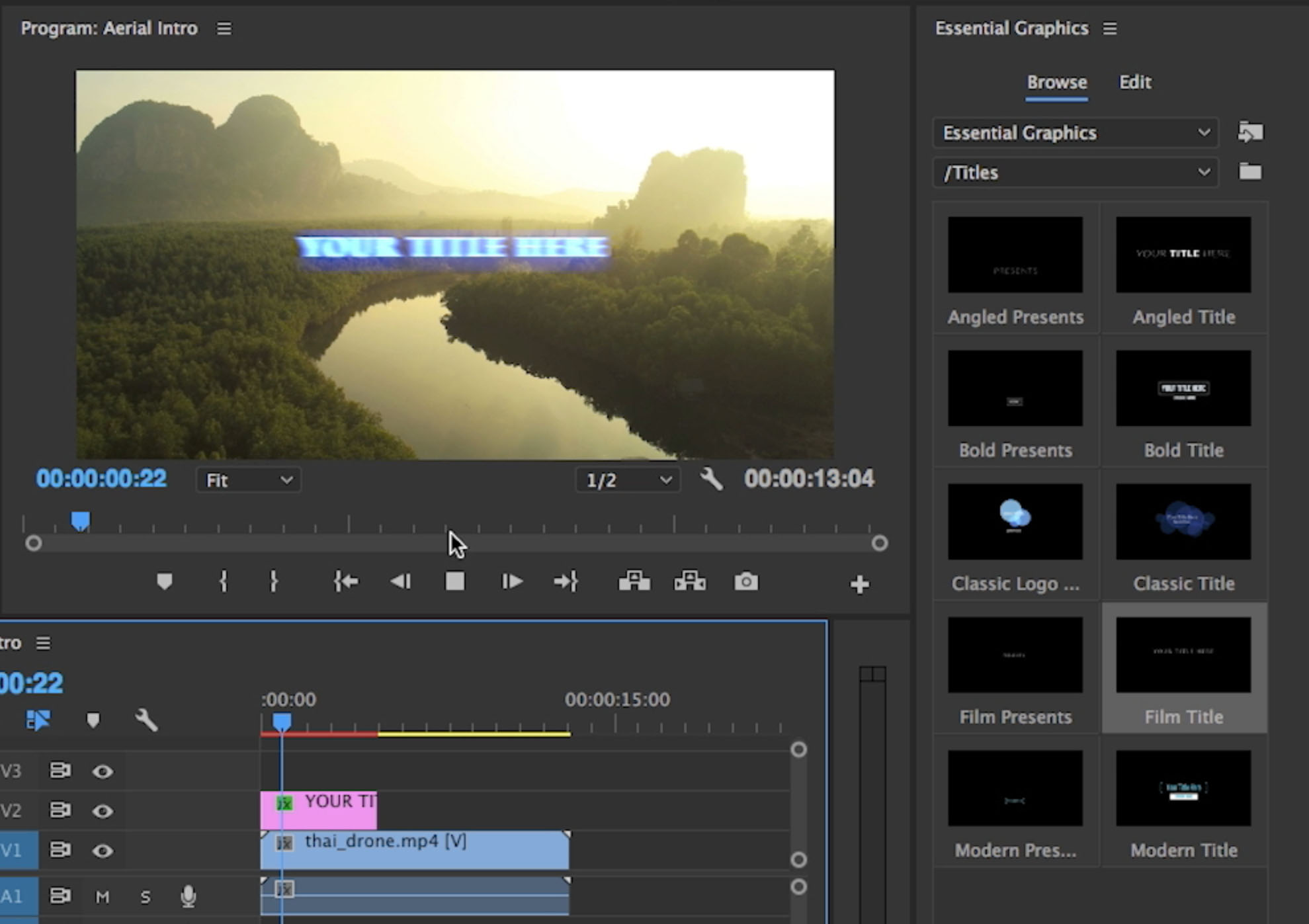Click the timecode input field showing 00:00:00:22
The width and height of the screenshot is (1309, 924).
(x=100, y=478)
